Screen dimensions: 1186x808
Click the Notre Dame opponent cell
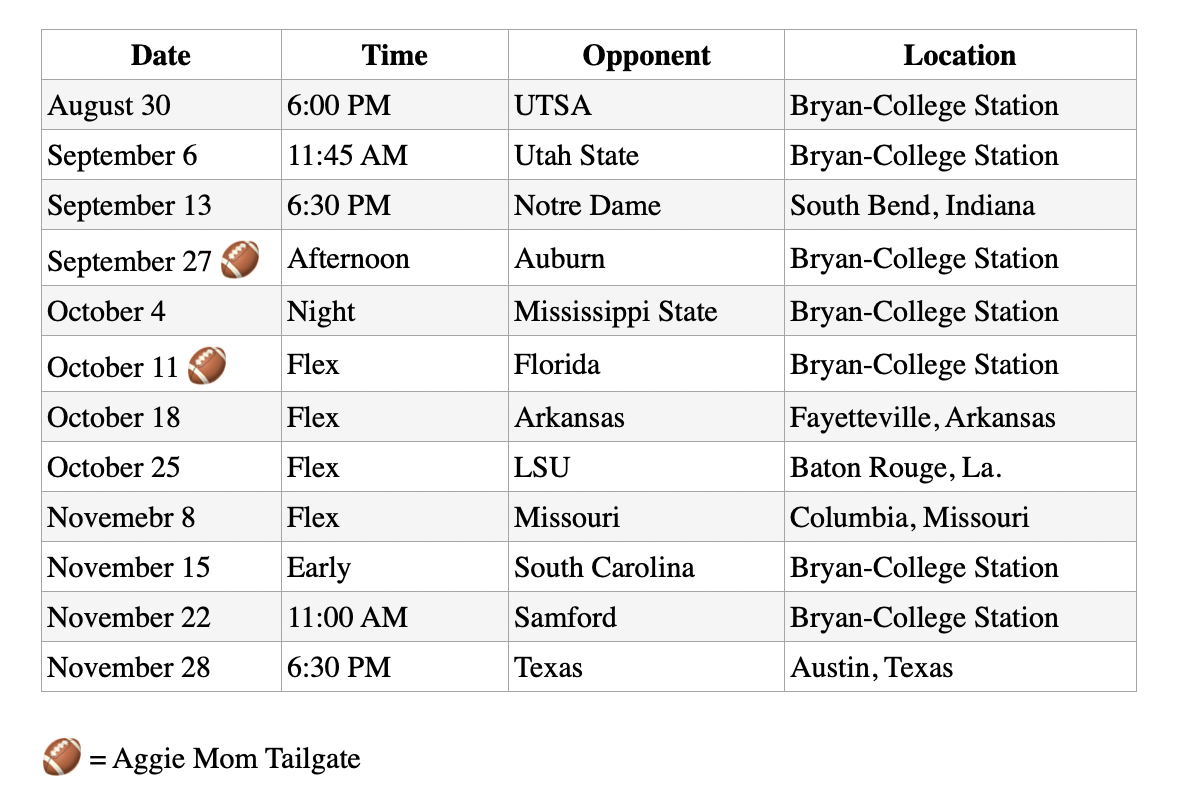(x=646, y=204)
